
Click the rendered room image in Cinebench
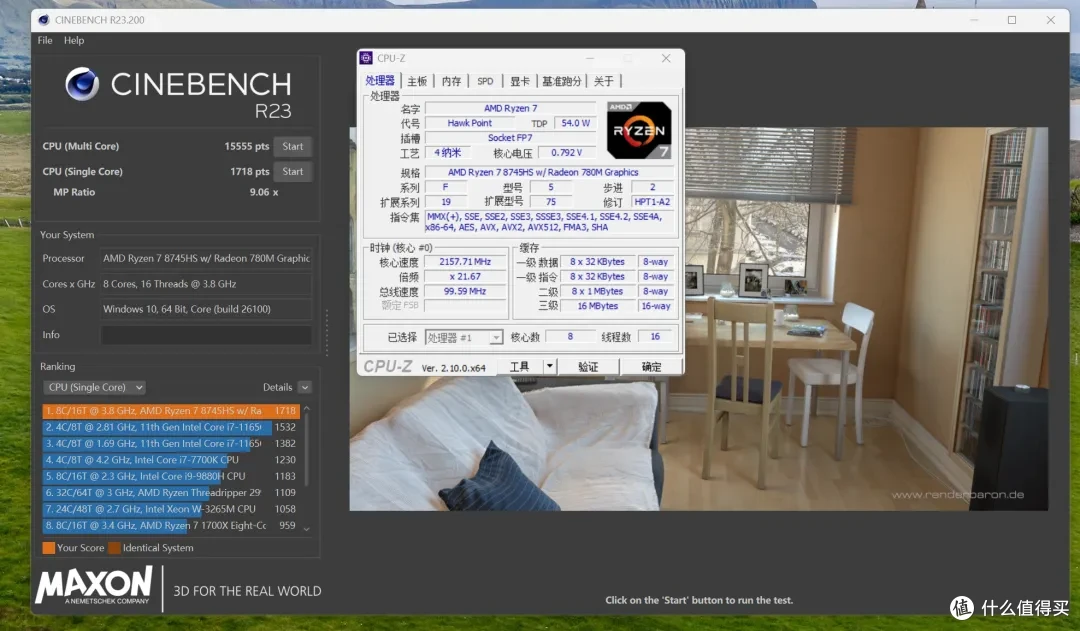[x=698, y=318]
